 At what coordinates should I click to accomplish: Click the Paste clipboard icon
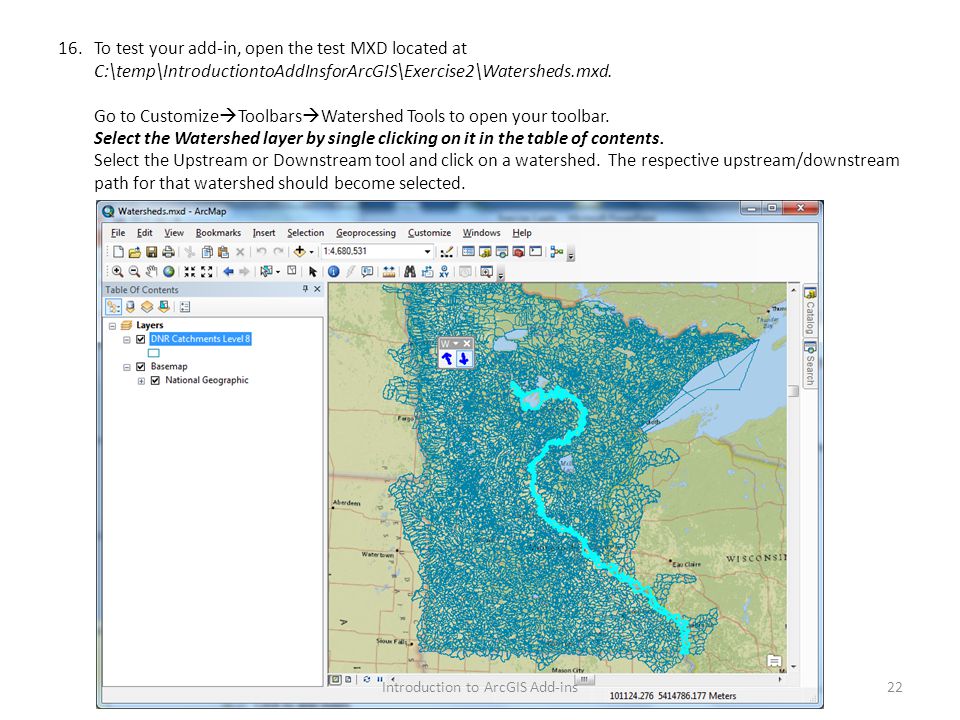[x=223, y=252]
